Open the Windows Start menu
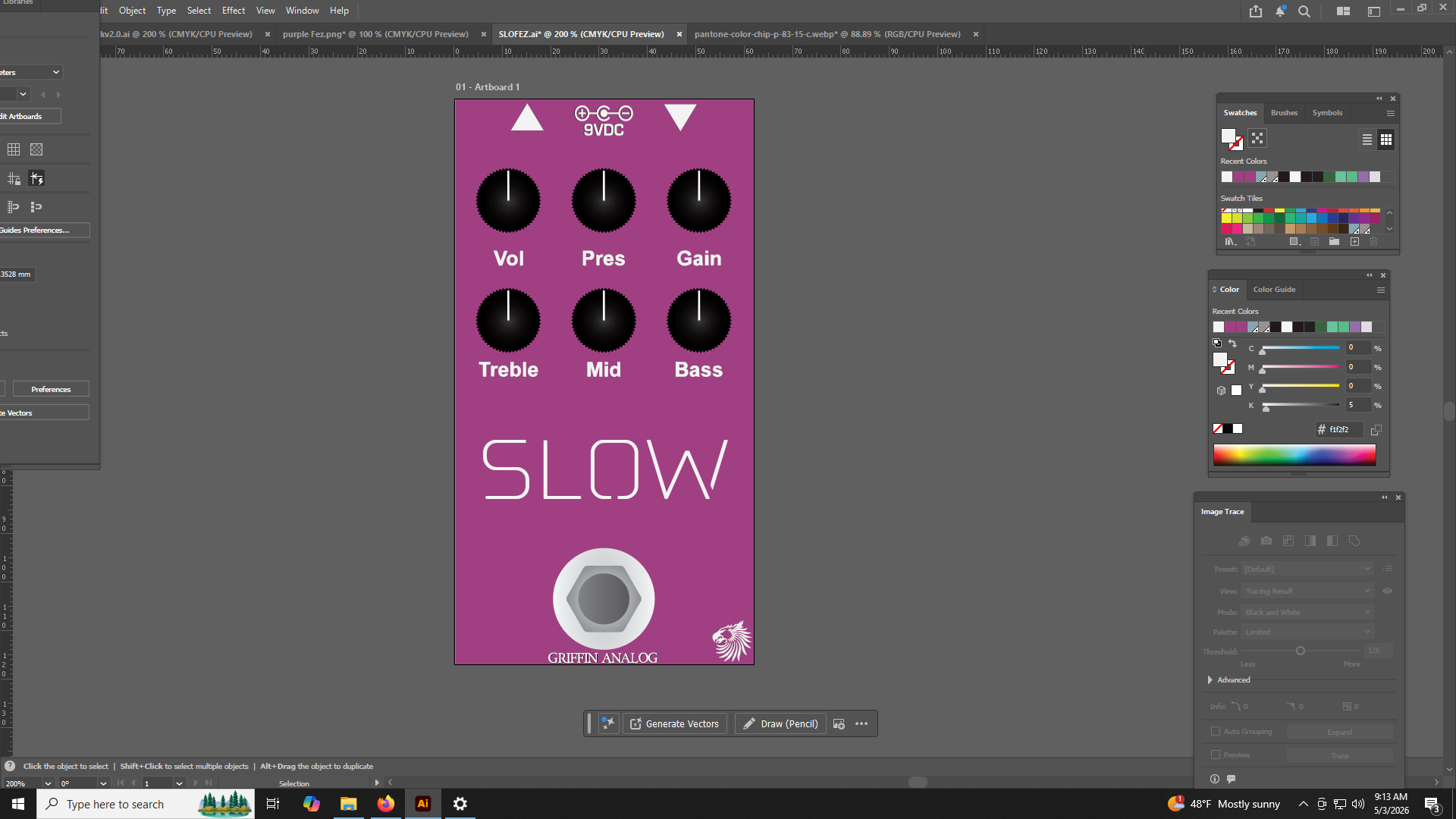The height and width of the screenshot is (819, 1456). click(18, 804)
